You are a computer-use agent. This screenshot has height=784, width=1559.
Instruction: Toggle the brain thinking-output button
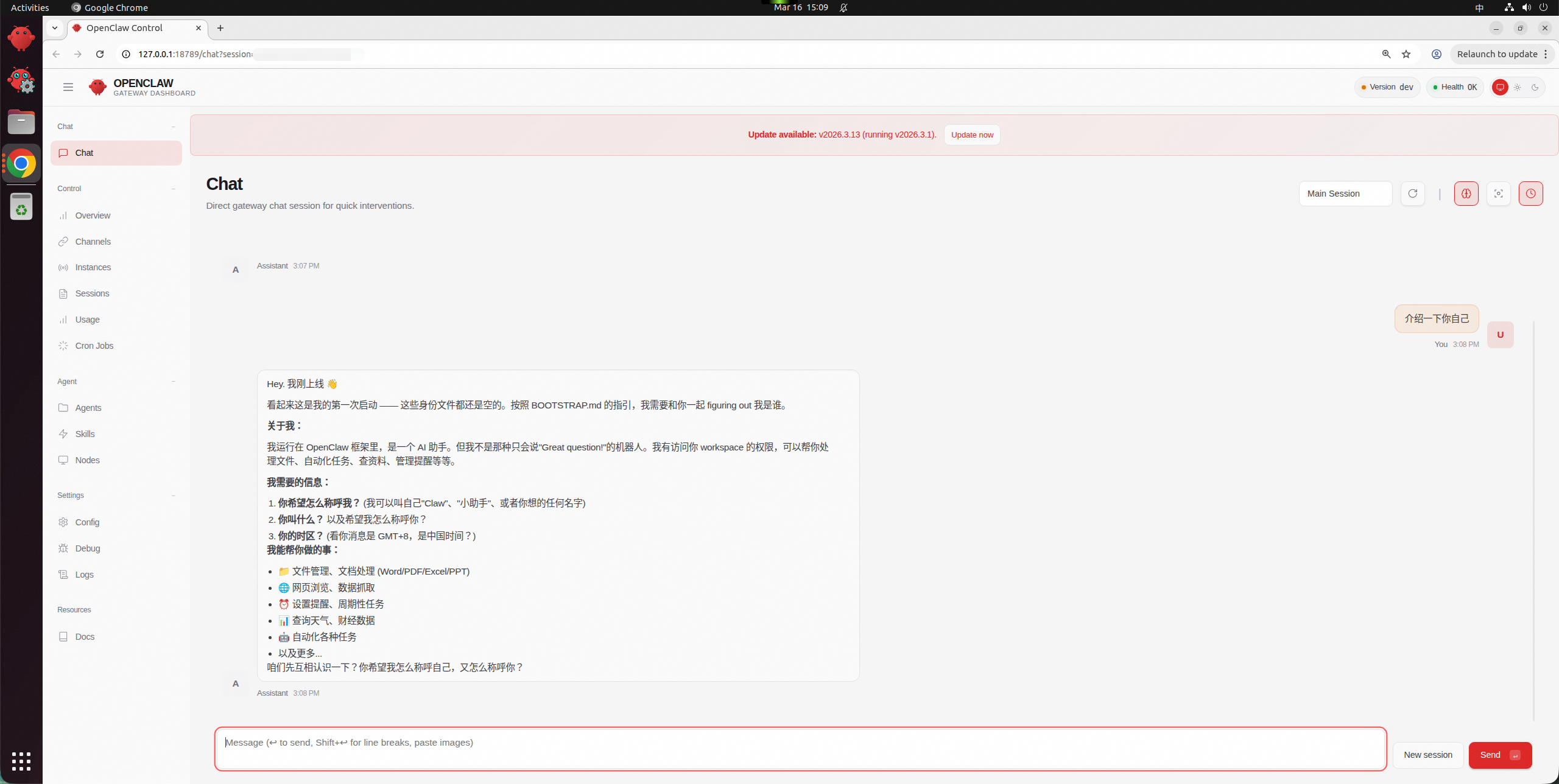click(x=1466, y=194)
